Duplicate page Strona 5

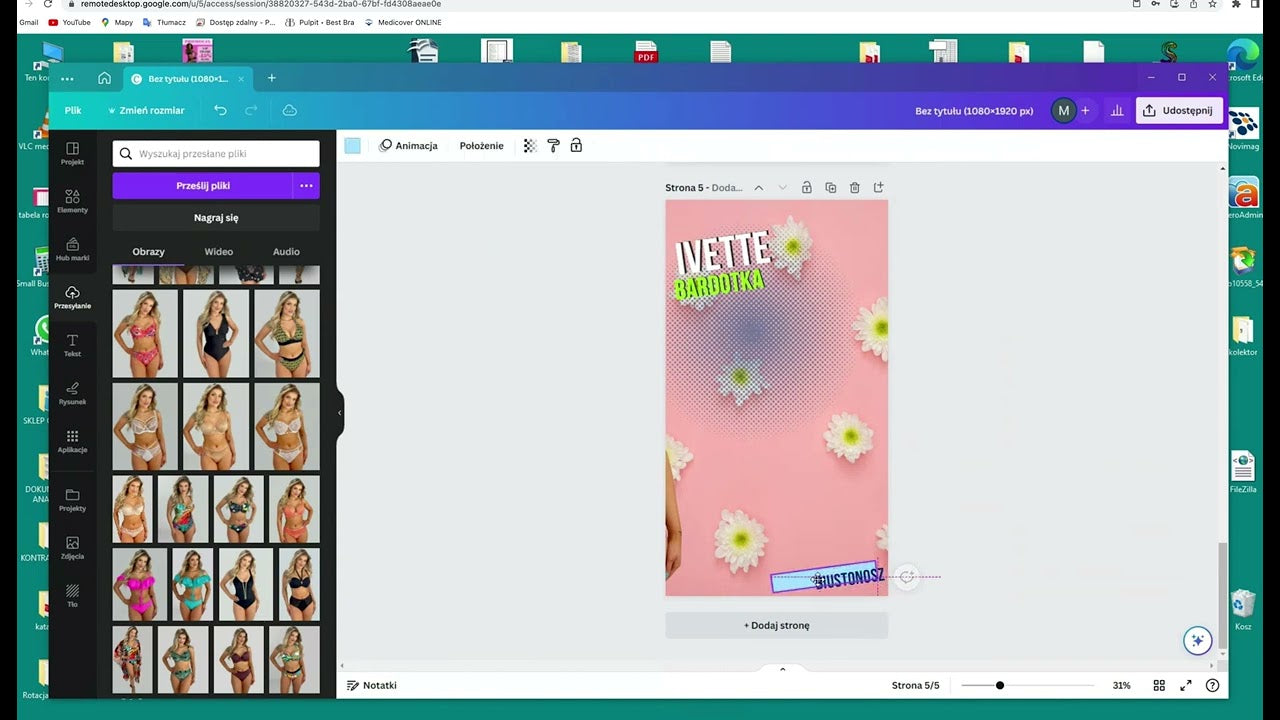830,187
